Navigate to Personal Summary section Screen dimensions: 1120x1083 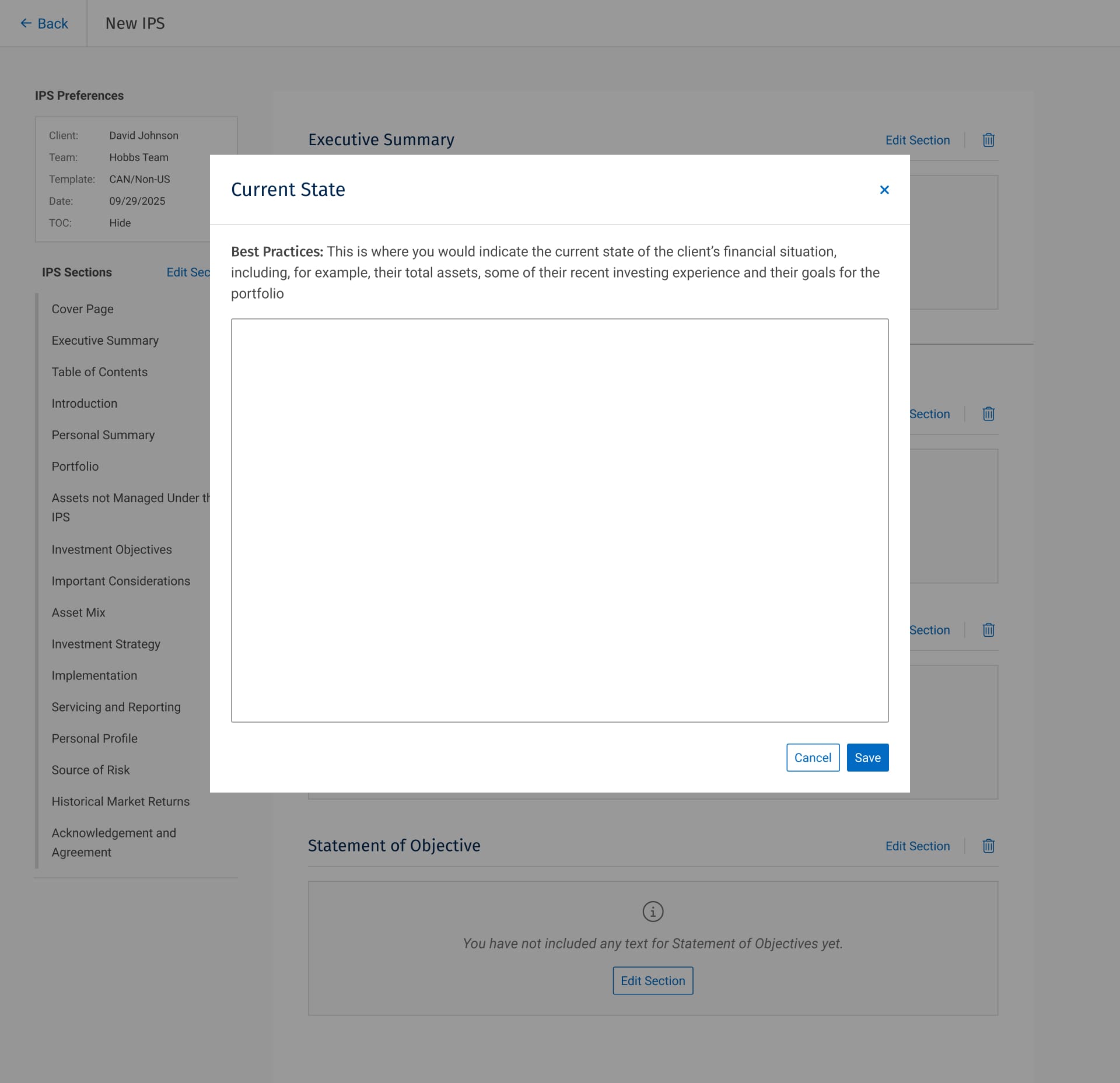pos(103,435)
